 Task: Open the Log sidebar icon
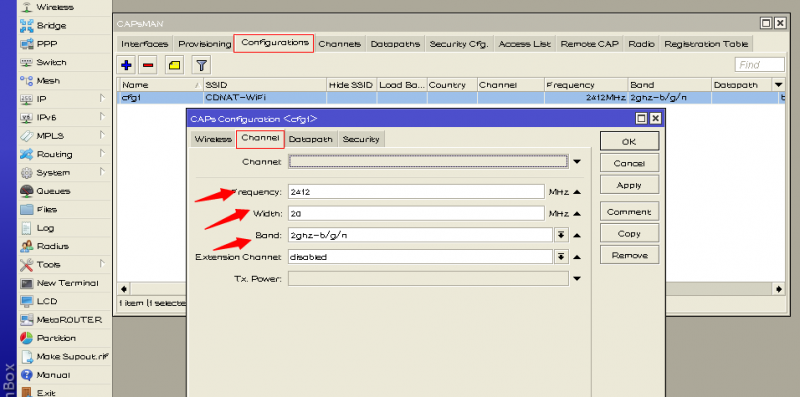tap(27, 228)
